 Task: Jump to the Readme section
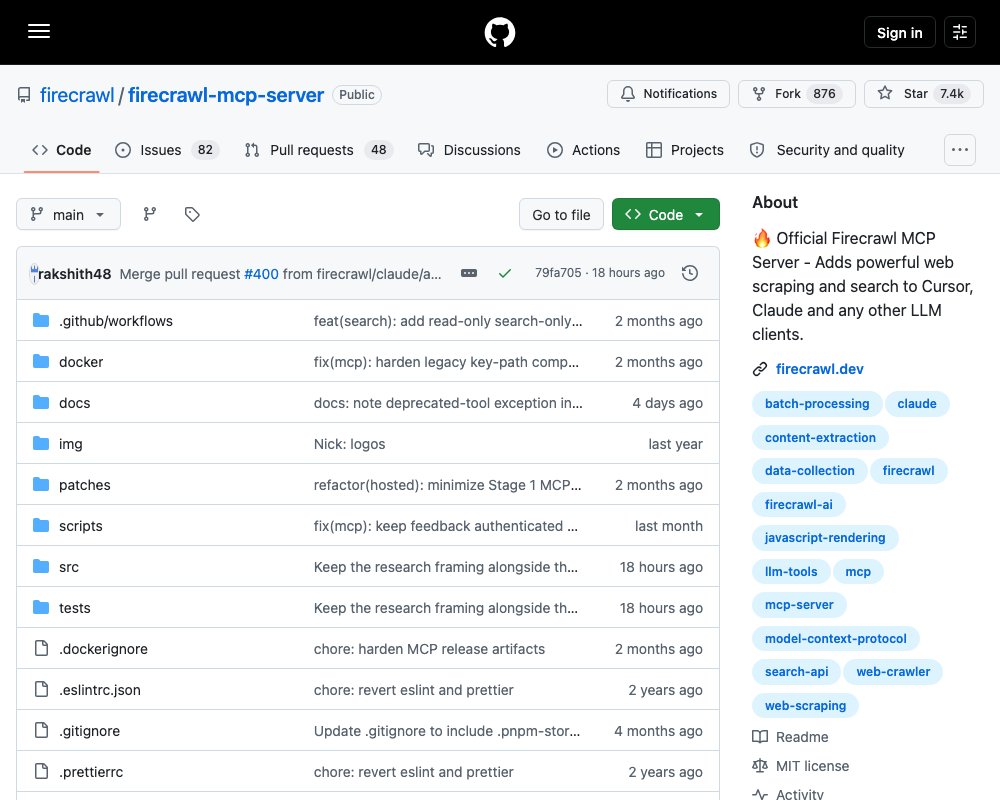click(x=790, y=737)
